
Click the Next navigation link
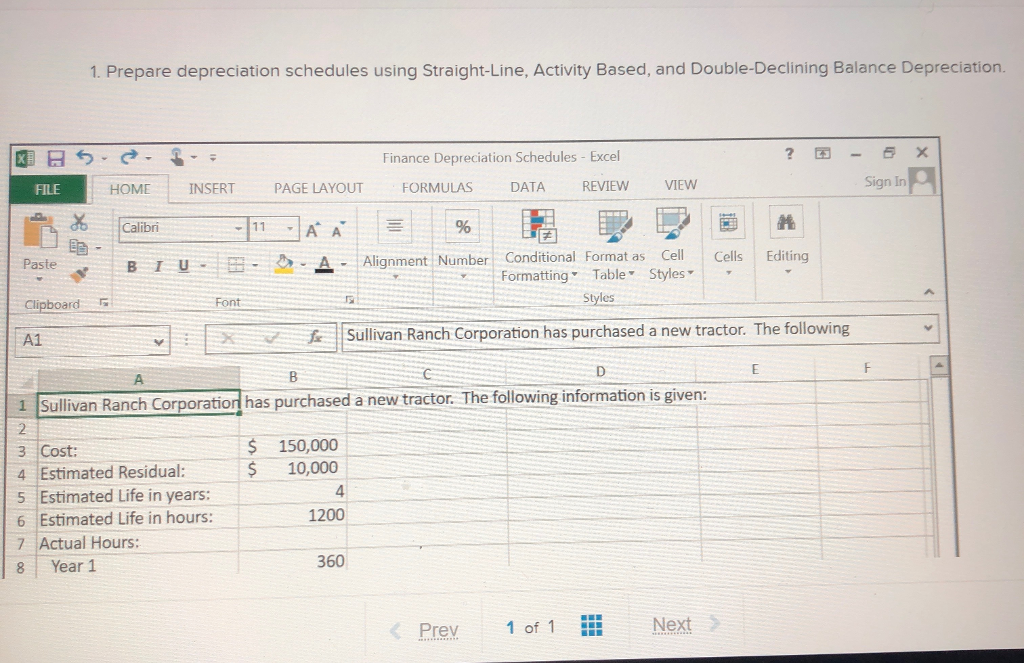point(671,624)
